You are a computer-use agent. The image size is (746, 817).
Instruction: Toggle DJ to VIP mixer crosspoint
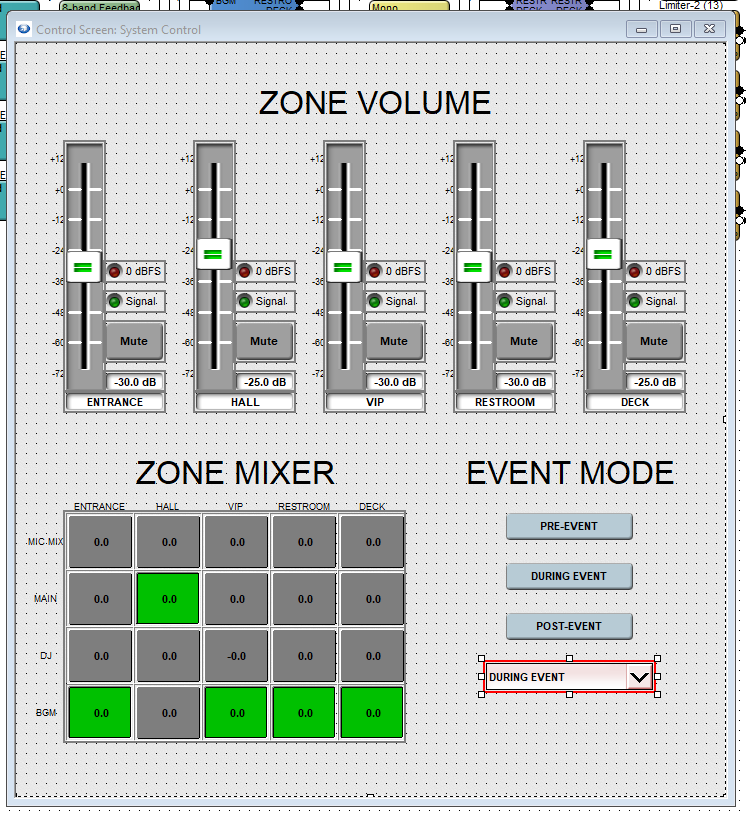point(236,655)
